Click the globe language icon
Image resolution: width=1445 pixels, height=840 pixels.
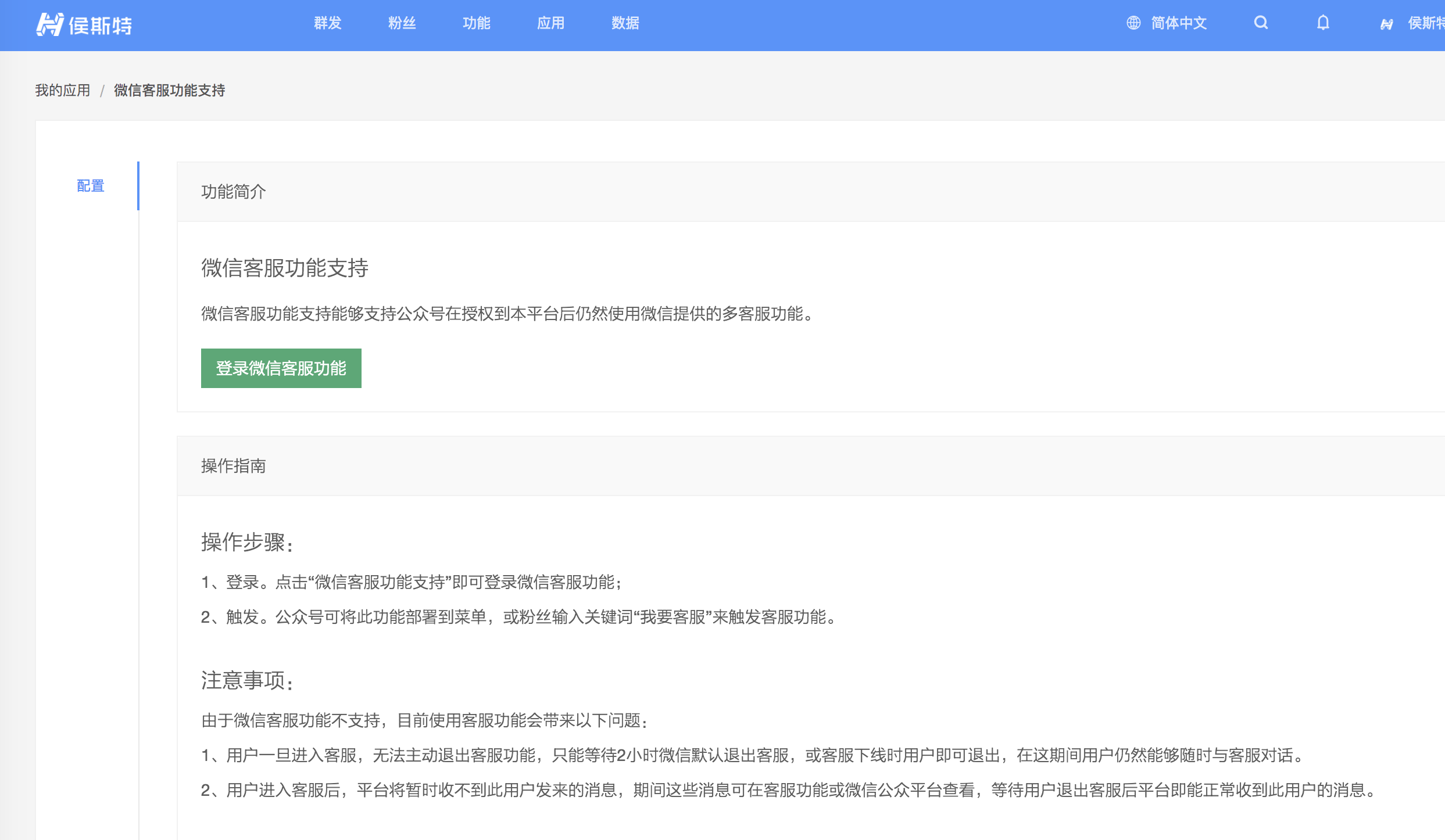click(1133, 23)
